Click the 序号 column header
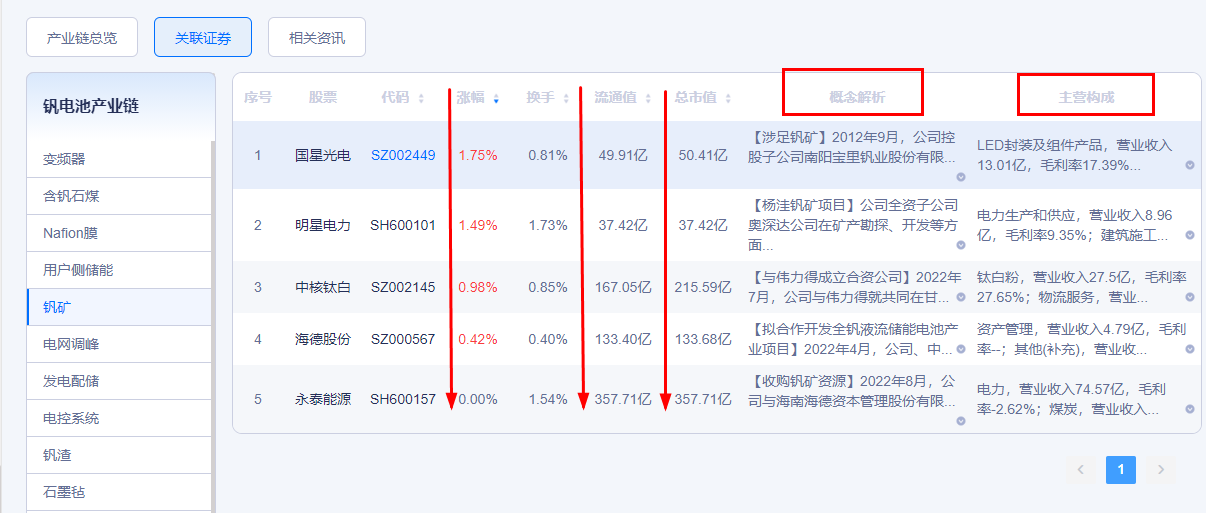Screen dimensions: 1206x513 [258, 97]
